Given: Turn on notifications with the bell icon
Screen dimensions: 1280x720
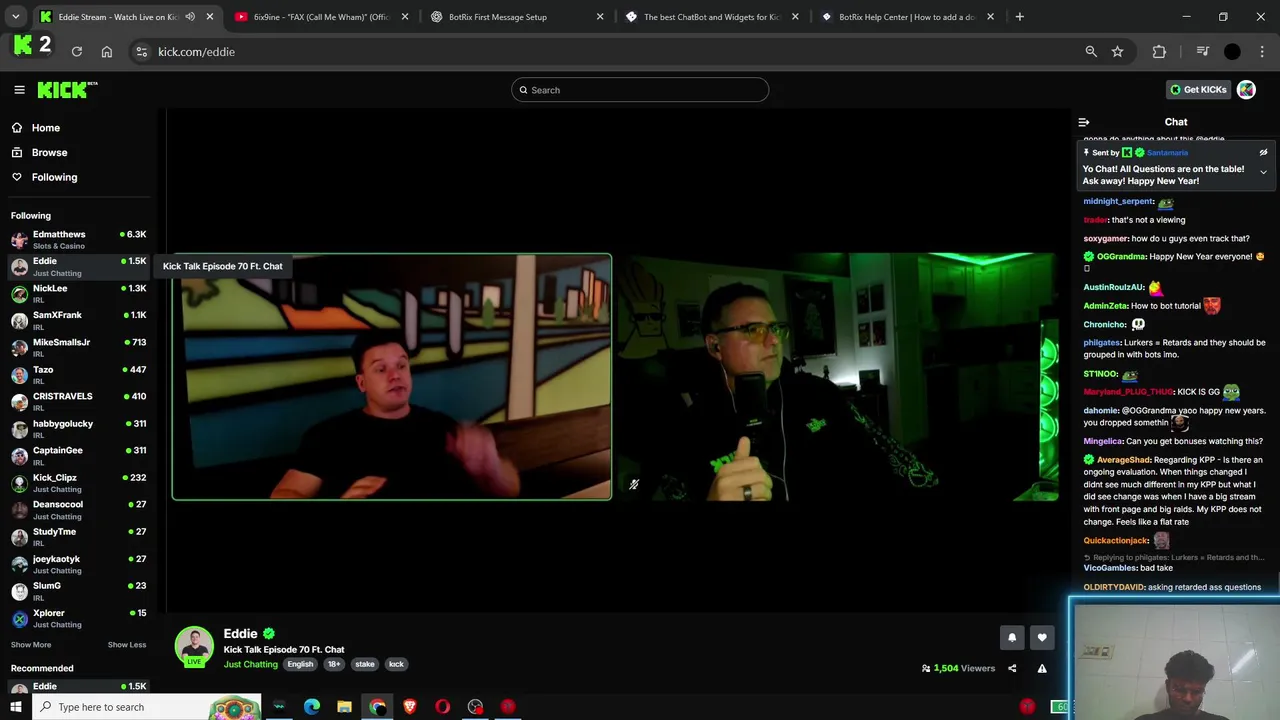Looking at the screenshot, I should coord(1012,637).
